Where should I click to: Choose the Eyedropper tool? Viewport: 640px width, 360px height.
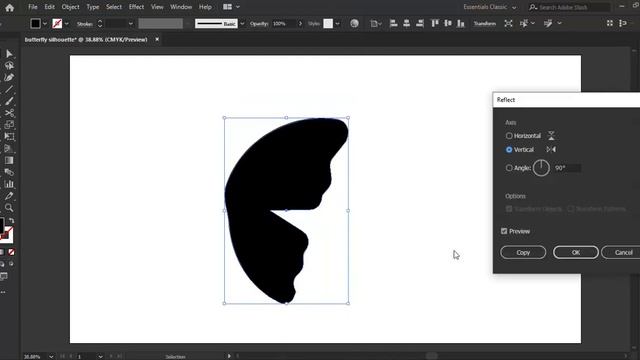pos(9,196)
